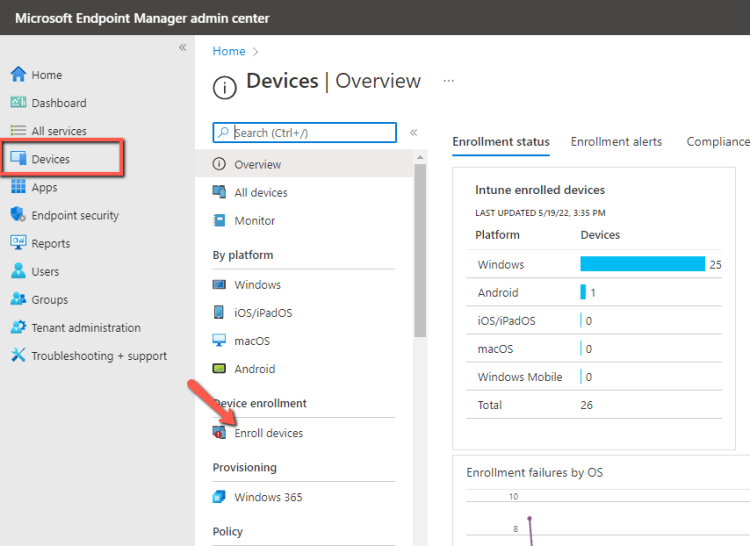Click the Devices monitor icon in sidebar
750x546 pixels.
click(18, 158)
